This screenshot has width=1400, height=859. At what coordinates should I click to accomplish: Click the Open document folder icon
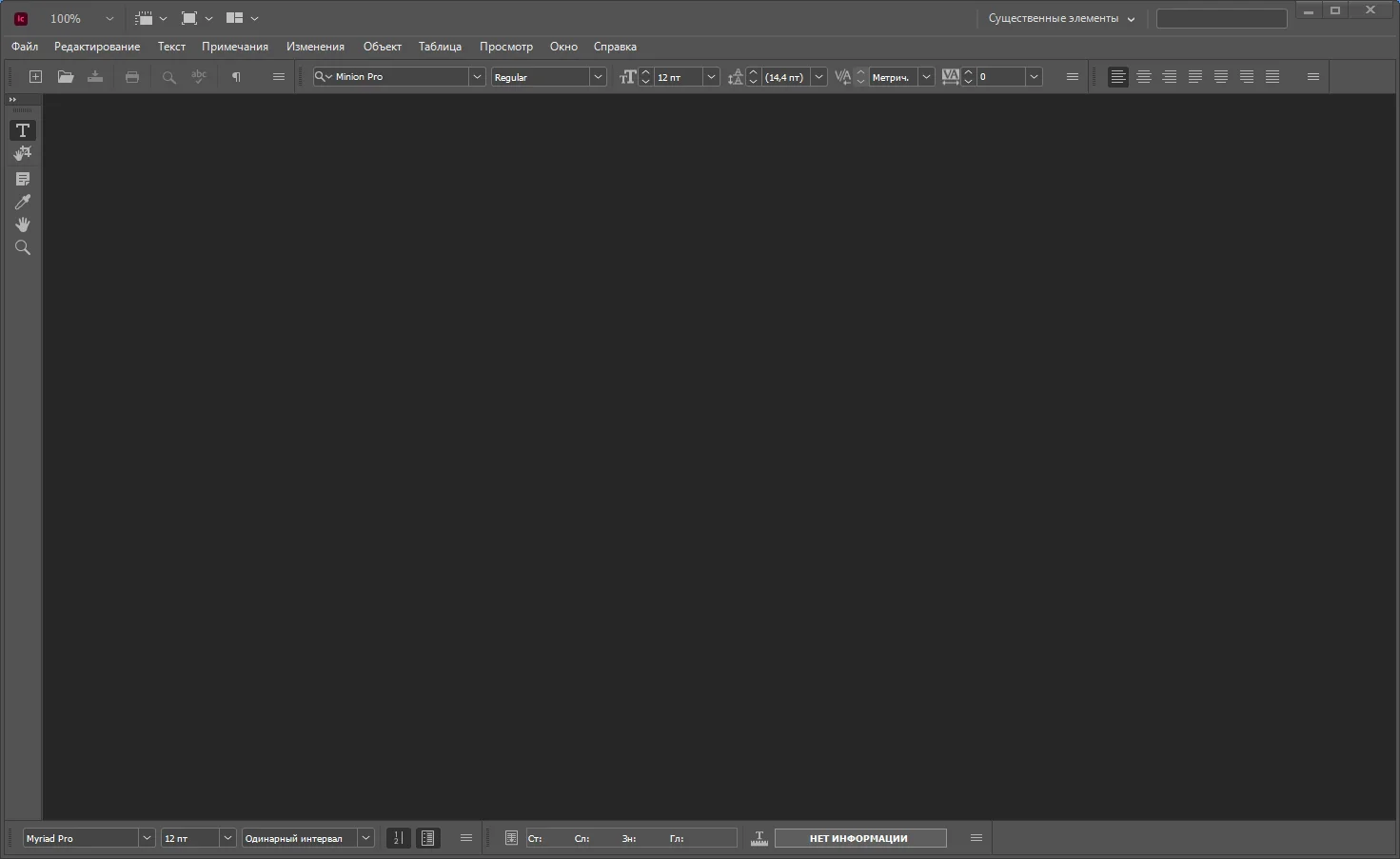(x=66, y=77)
